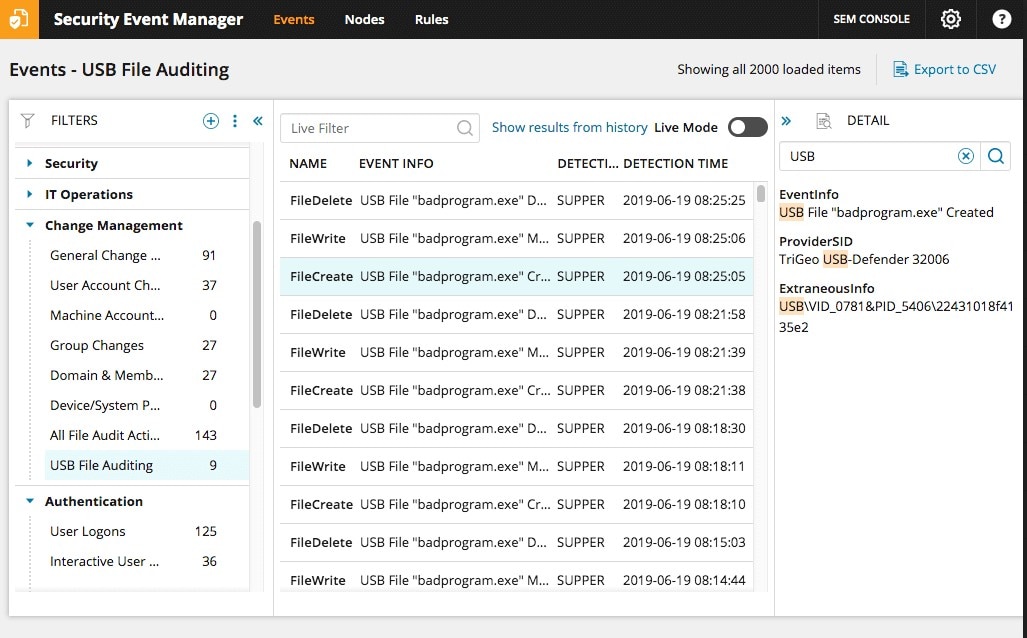Open the filters more options menu
The height and width of the screenshot is (638, 1027).
pos(235,121)
